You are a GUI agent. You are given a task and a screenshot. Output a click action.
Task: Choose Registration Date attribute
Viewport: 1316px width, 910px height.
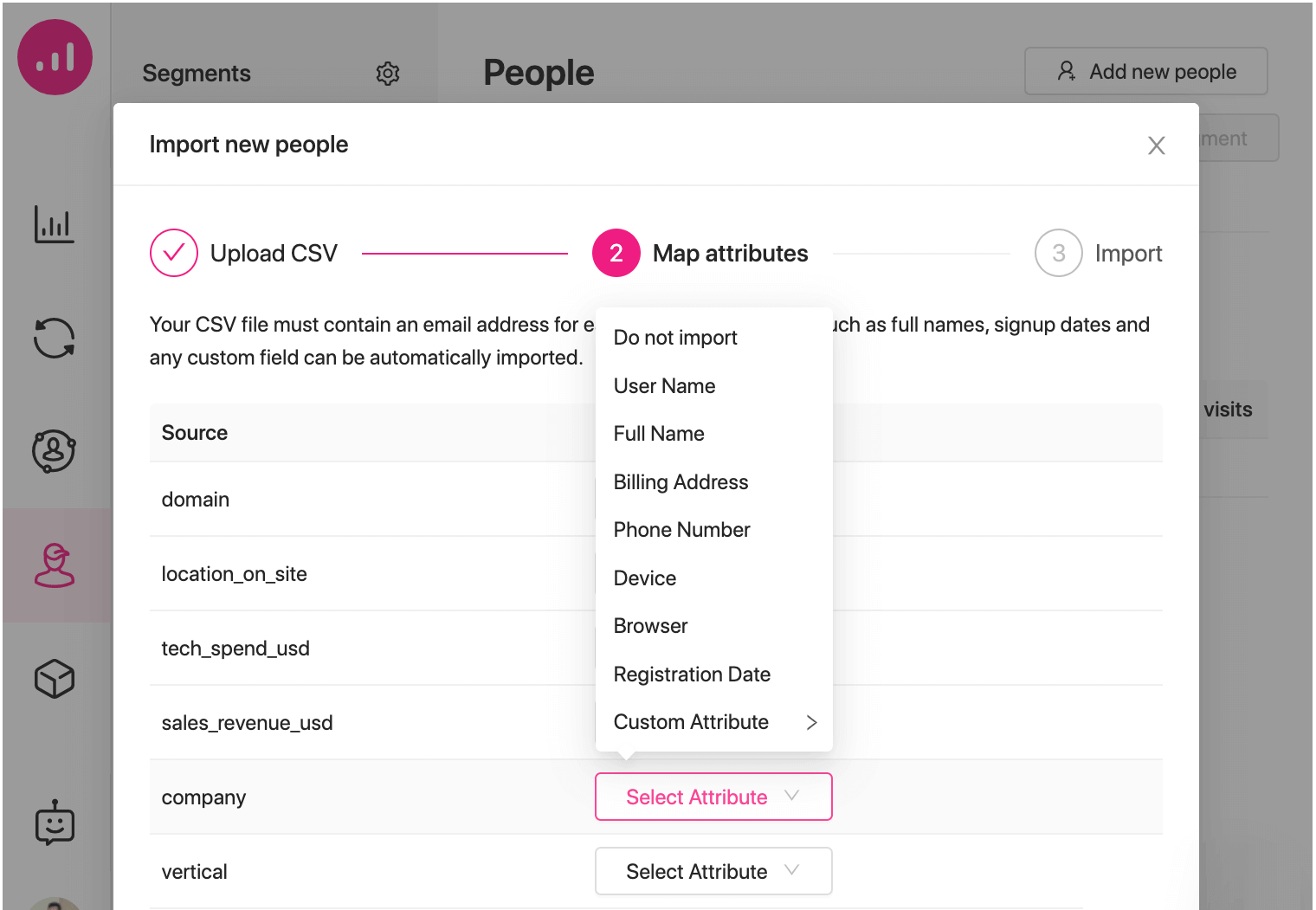[x=714, y=674]
